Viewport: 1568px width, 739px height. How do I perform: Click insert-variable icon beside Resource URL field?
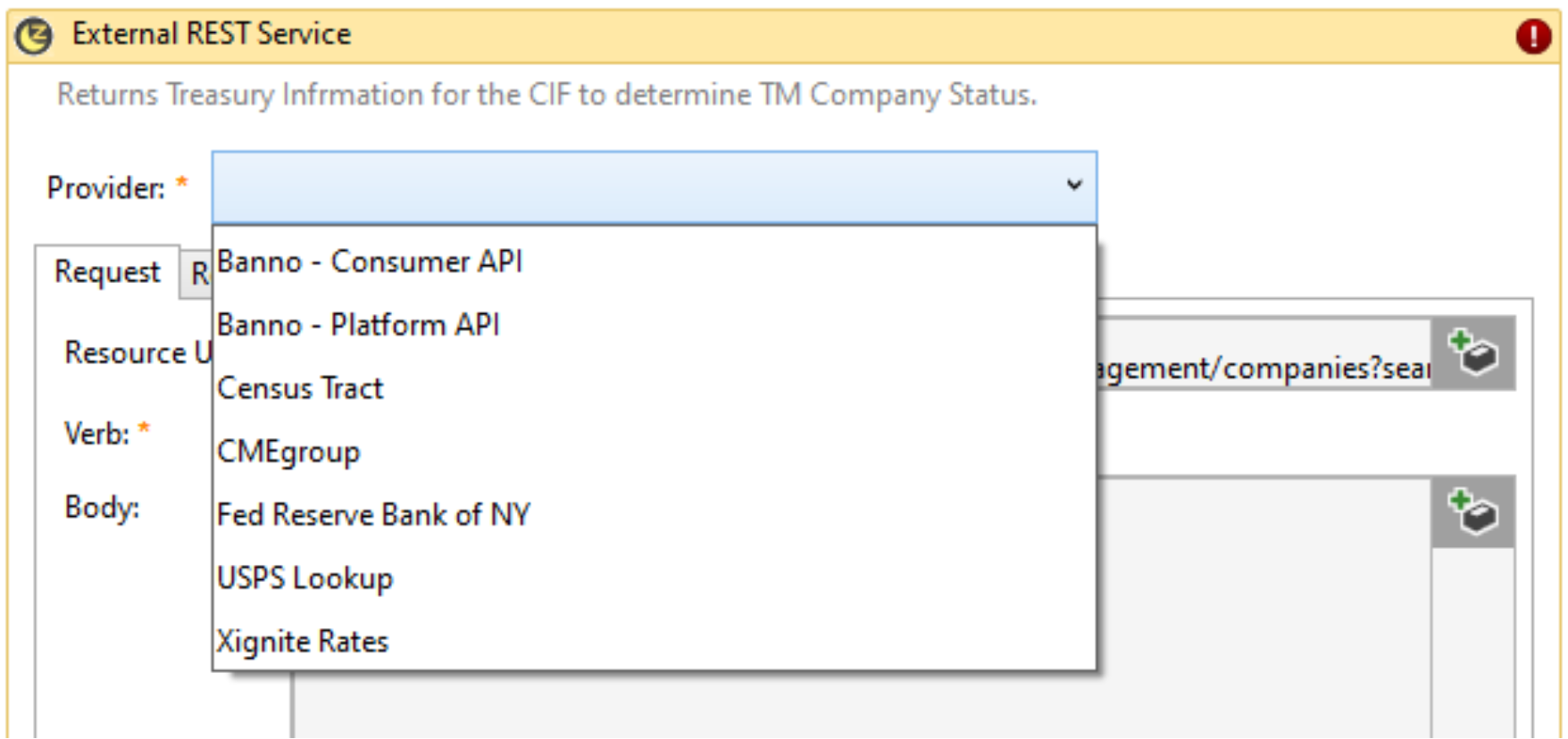coord(1472,353)
